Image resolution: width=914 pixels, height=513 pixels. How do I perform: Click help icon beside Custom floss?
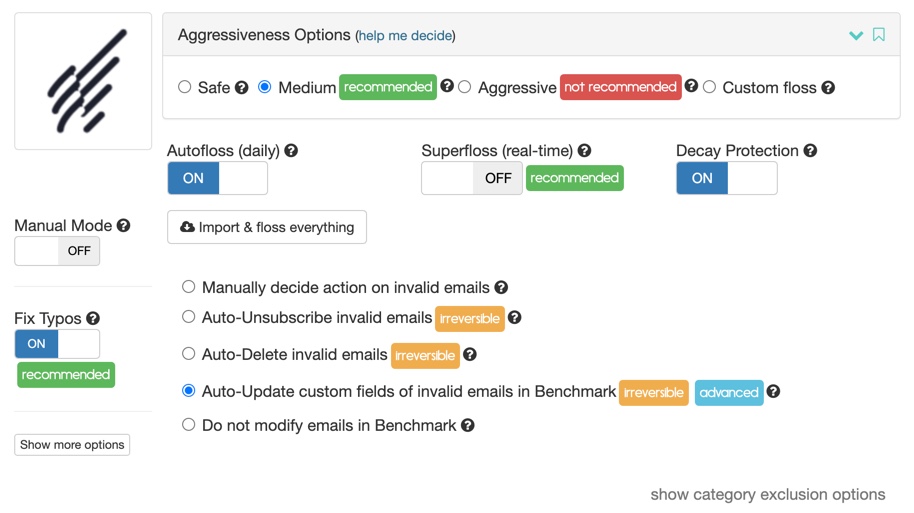click(x=828, y=88)
